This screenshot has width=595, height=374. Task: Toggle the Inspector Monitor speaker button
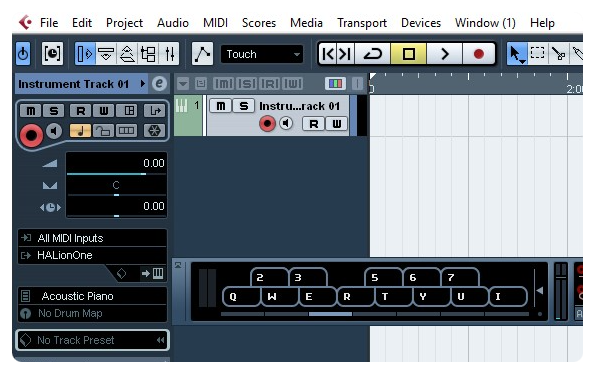[x=54, y=131]
